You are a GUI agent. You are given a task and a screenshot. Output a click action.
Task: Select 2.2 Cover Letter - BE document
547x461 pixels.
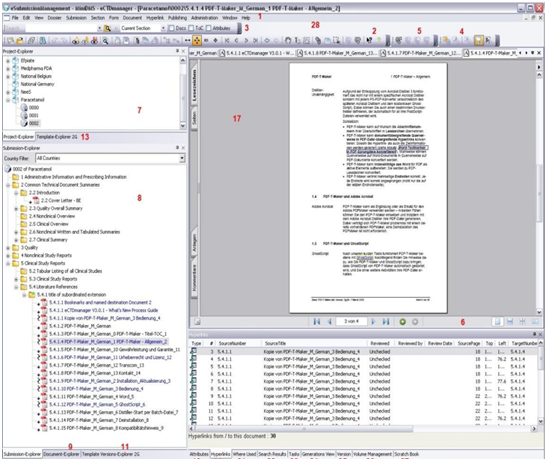click(x=61, y=201)
